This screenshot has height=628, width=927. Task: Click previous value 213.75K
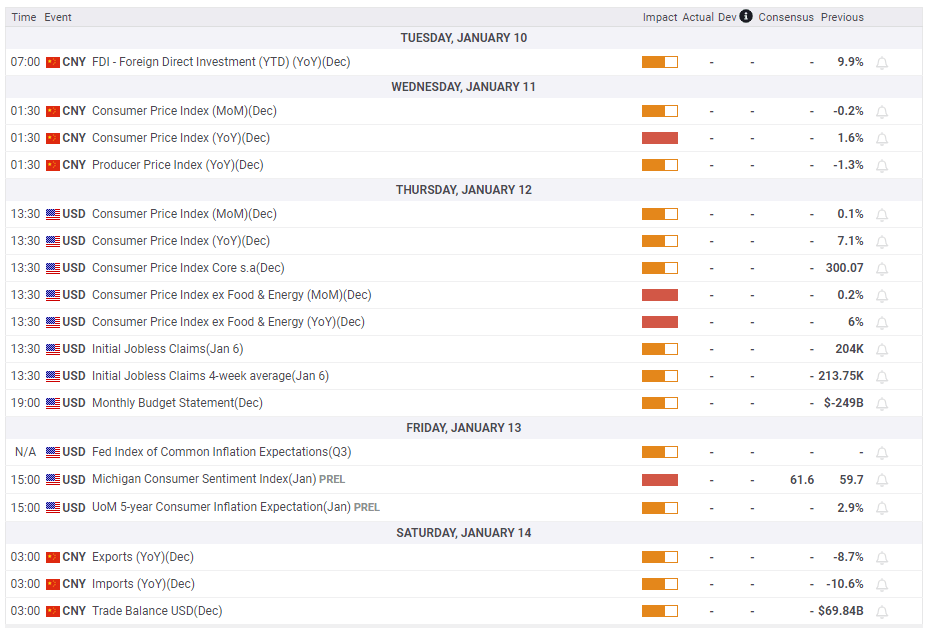pos(841,376)
